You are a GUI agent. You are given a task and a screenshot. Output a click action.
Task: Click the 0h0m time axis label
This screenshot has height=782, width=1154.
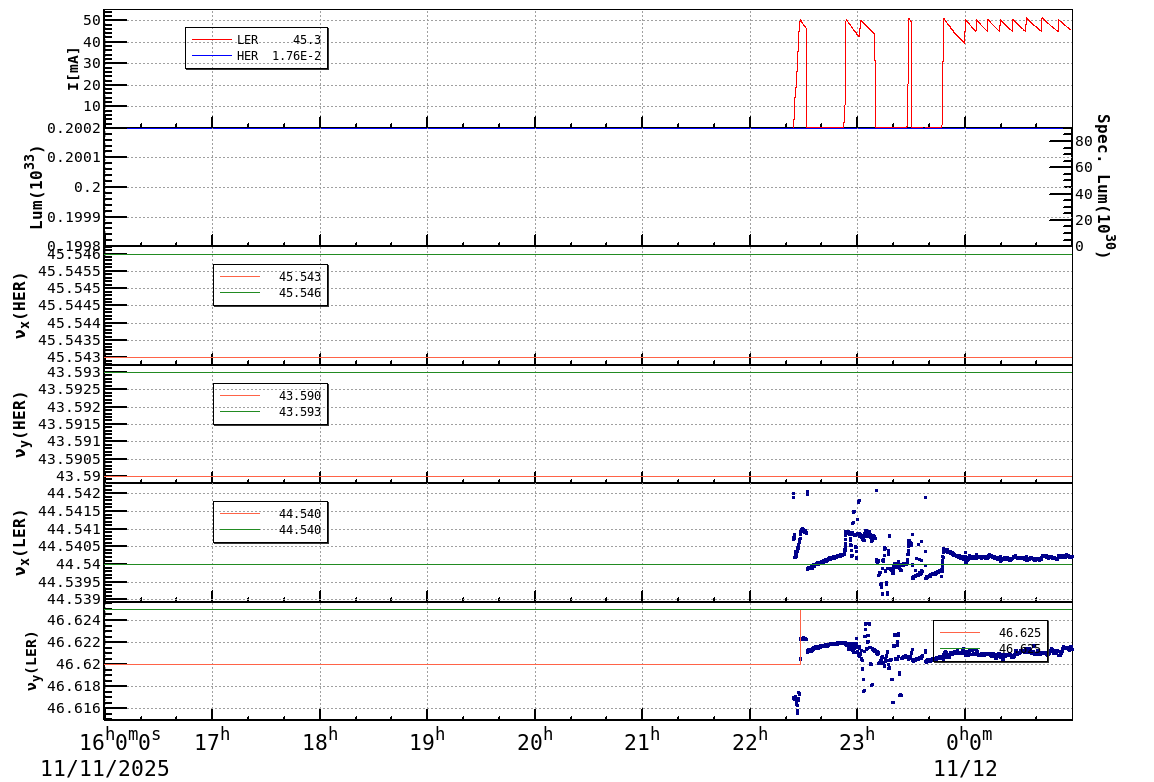[x=969, y=739]
